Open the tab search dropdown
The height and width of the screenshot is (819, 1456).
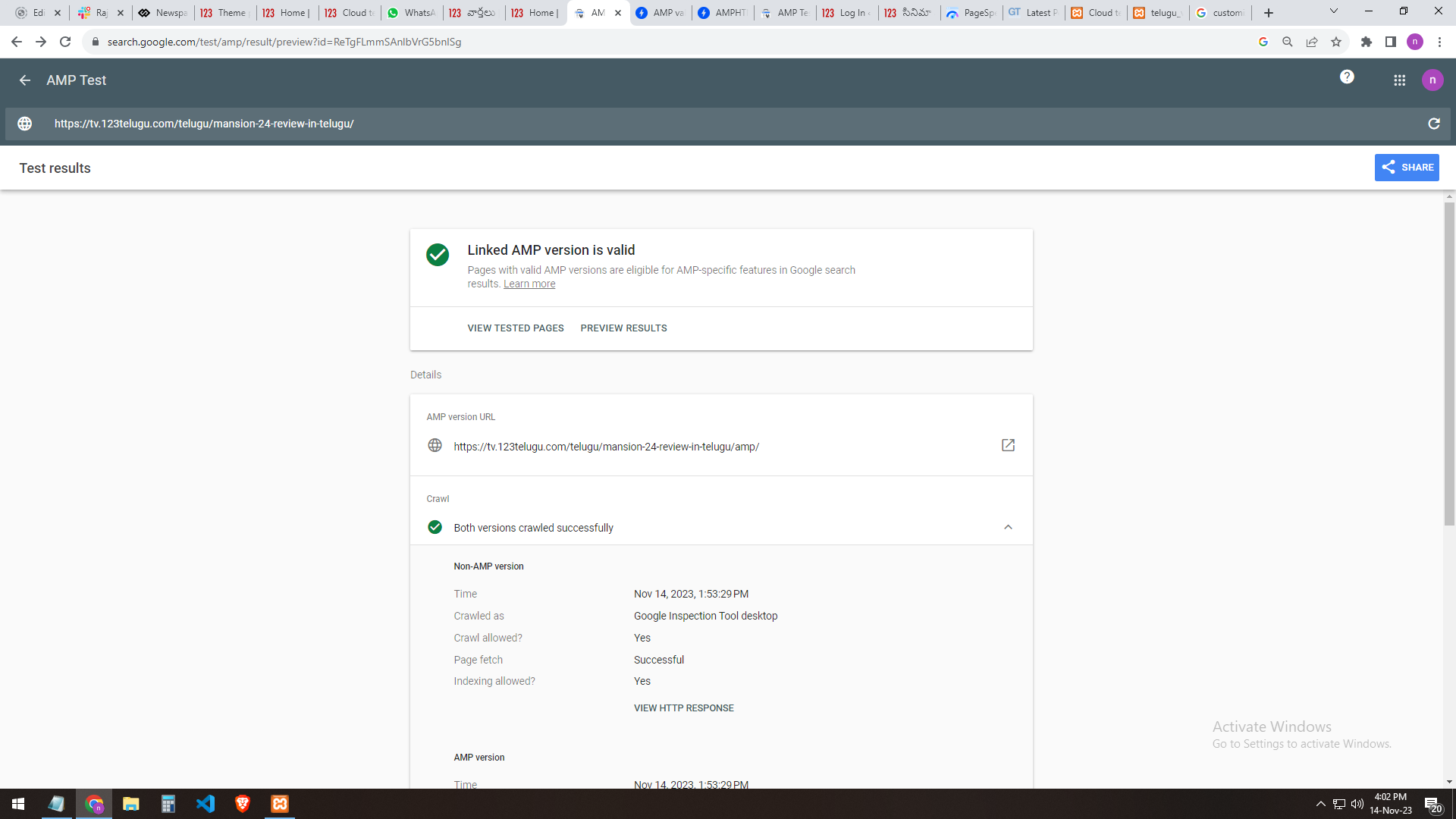pos(1334,11)
